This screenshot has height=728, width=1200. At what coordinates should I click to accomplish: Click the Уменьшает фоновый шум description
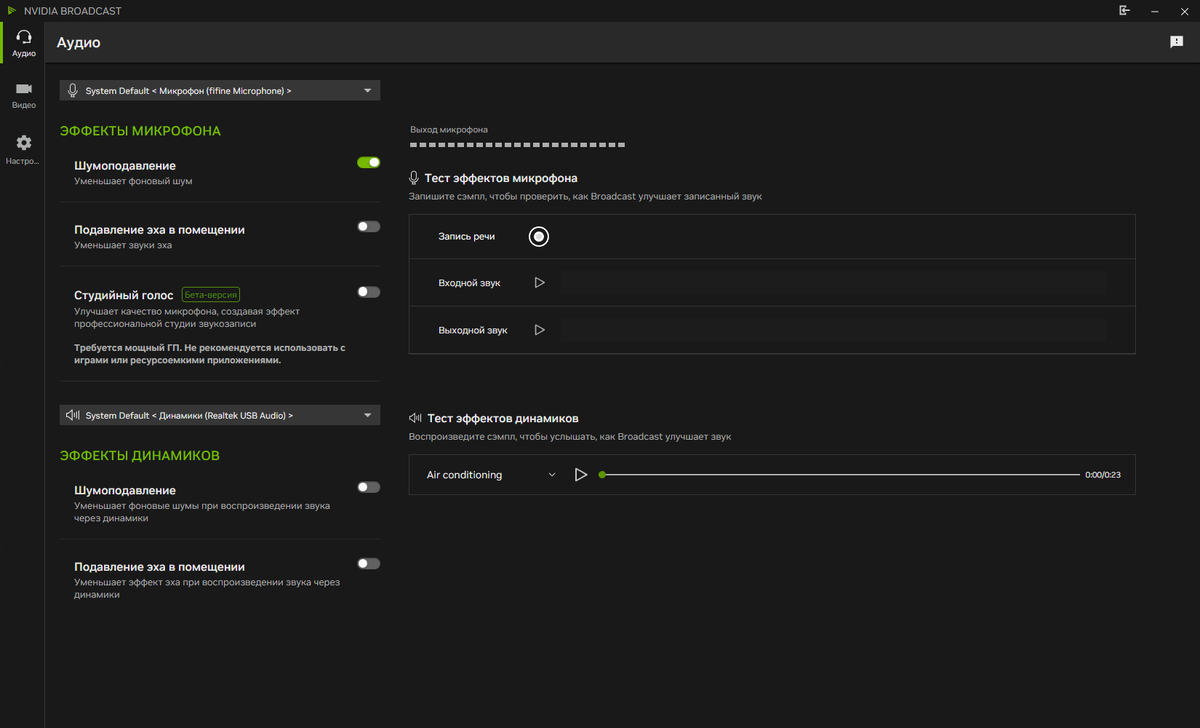click(x=133, y=182)
